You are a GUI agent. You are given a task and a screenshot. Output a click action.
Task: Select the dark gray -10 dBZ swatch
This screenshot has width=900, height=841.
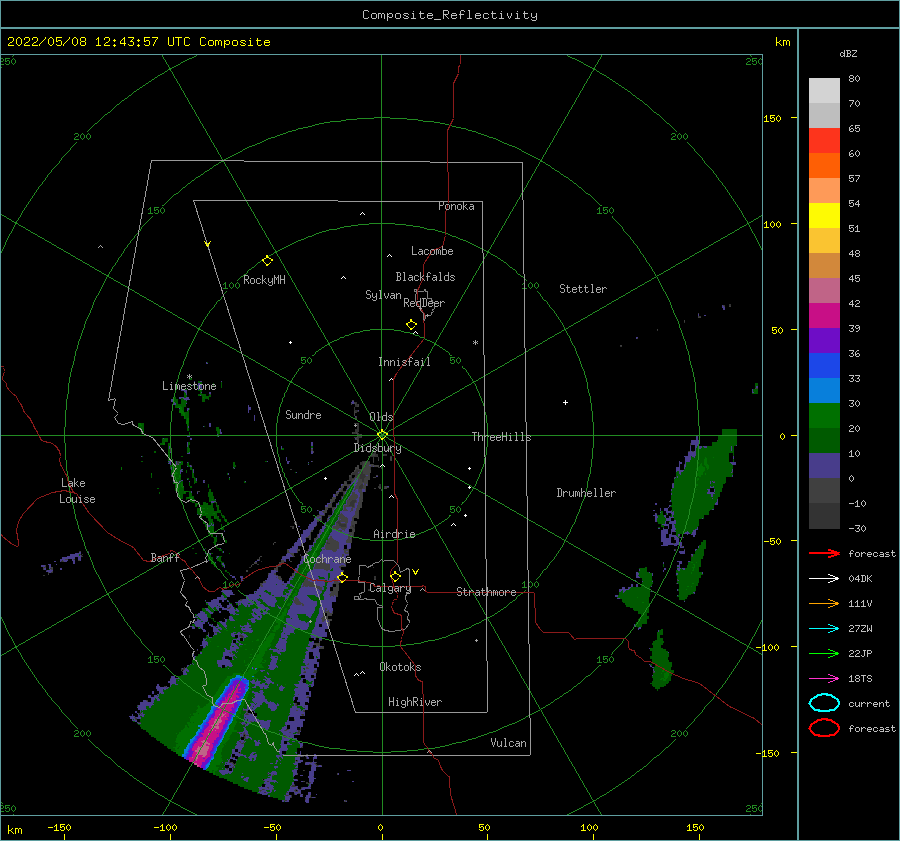click(824, 516)
